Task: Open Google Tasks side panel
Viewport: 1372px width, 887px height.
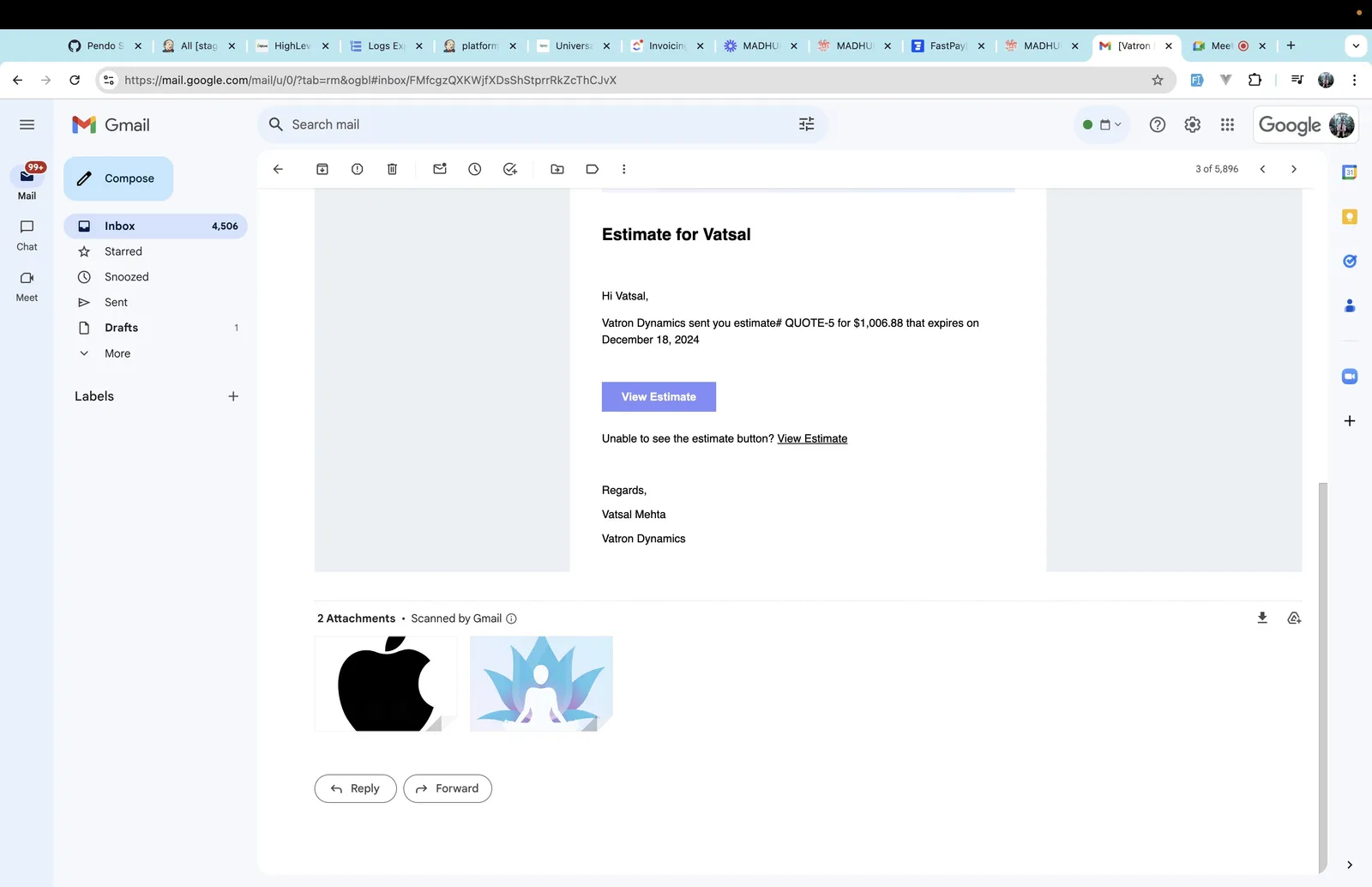Action: 1350,261
